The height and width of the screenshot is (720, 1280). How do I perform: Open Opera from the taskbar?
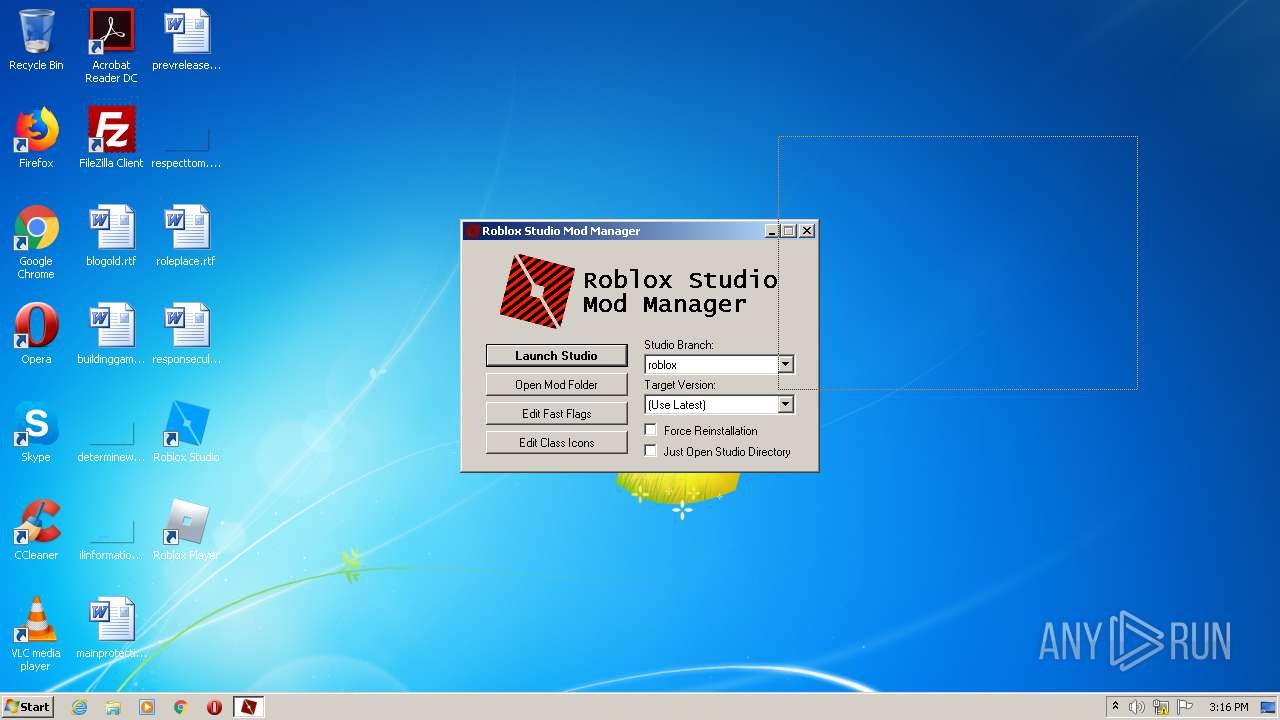[214, 707]
